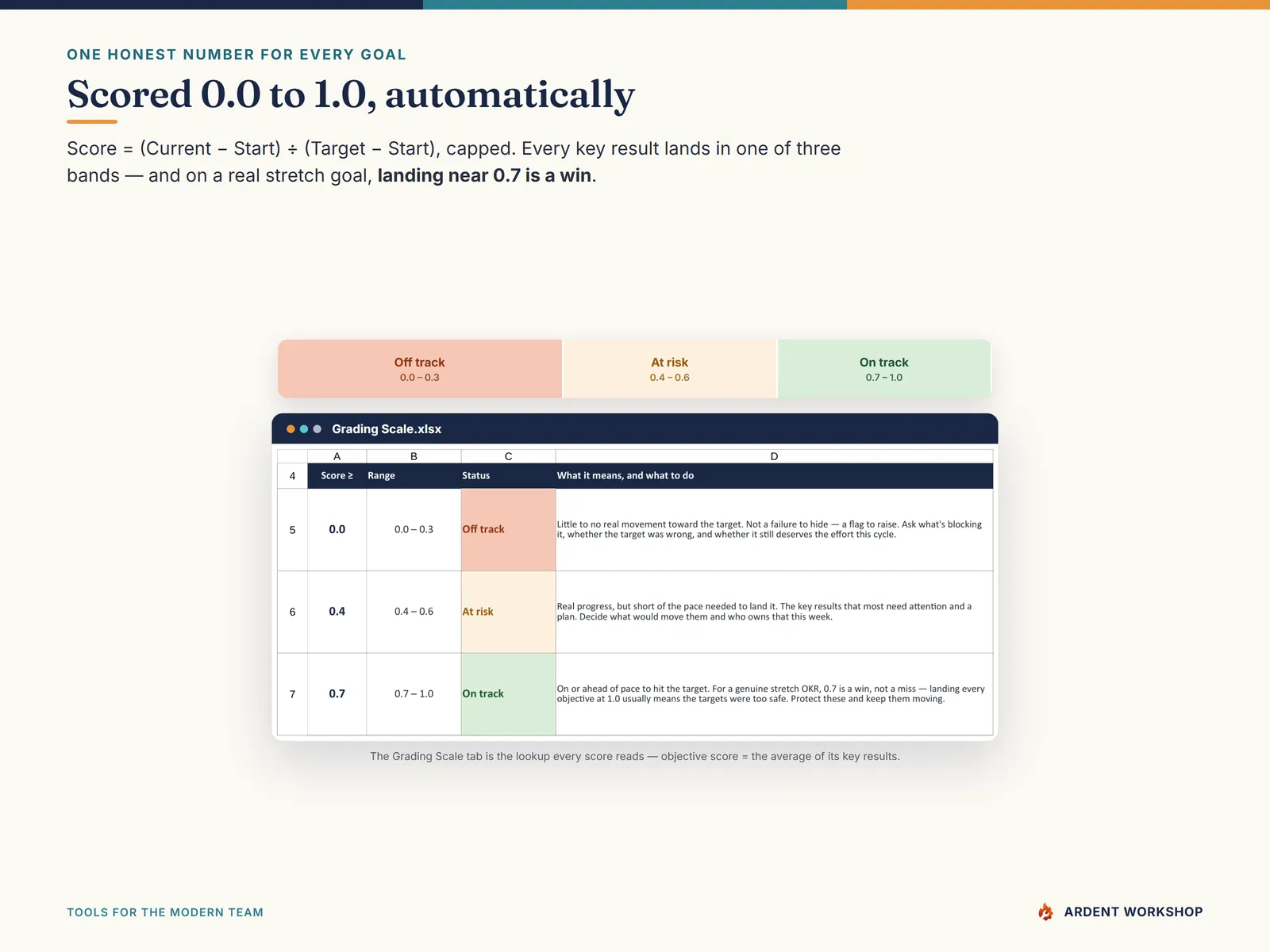Screen dimensions: 1270x952
Task: Click the 'On track' status cell in row 7
Action: click(x=508, y=694)
